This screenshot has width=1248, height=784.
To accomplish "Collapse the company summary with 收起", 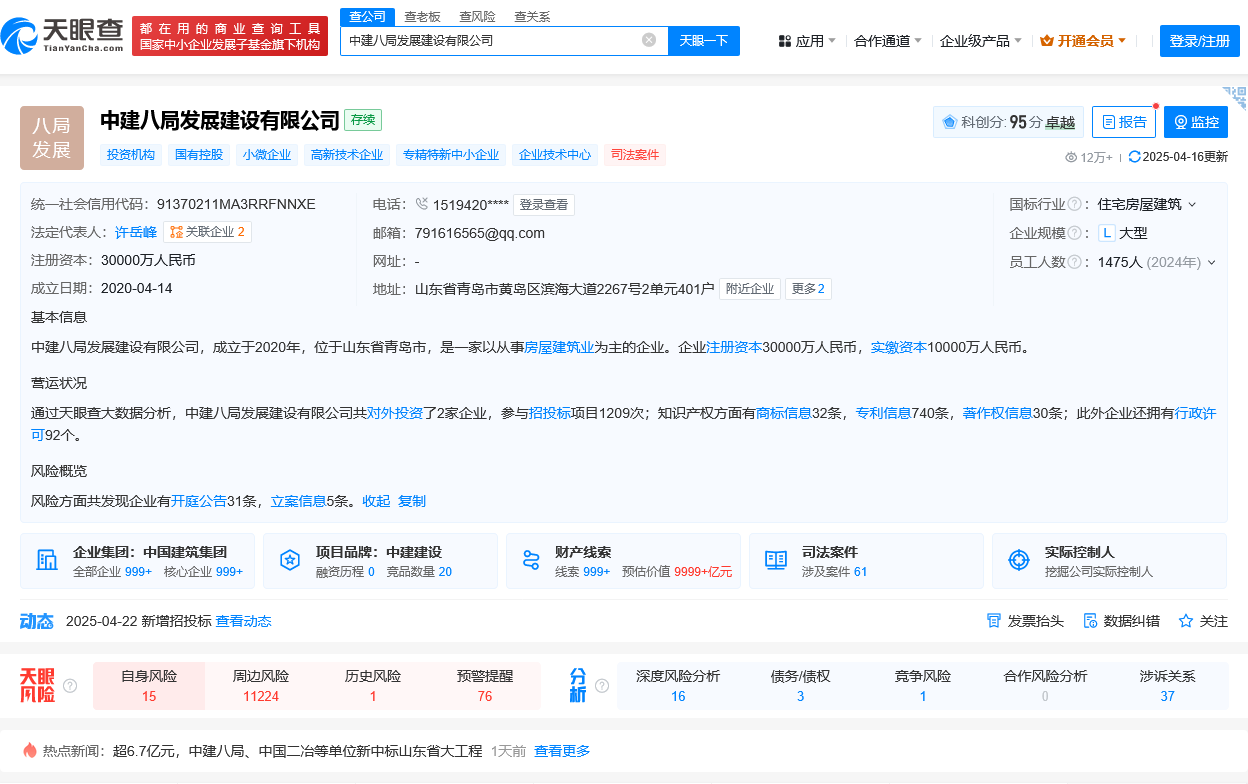I will coord(376,501).
